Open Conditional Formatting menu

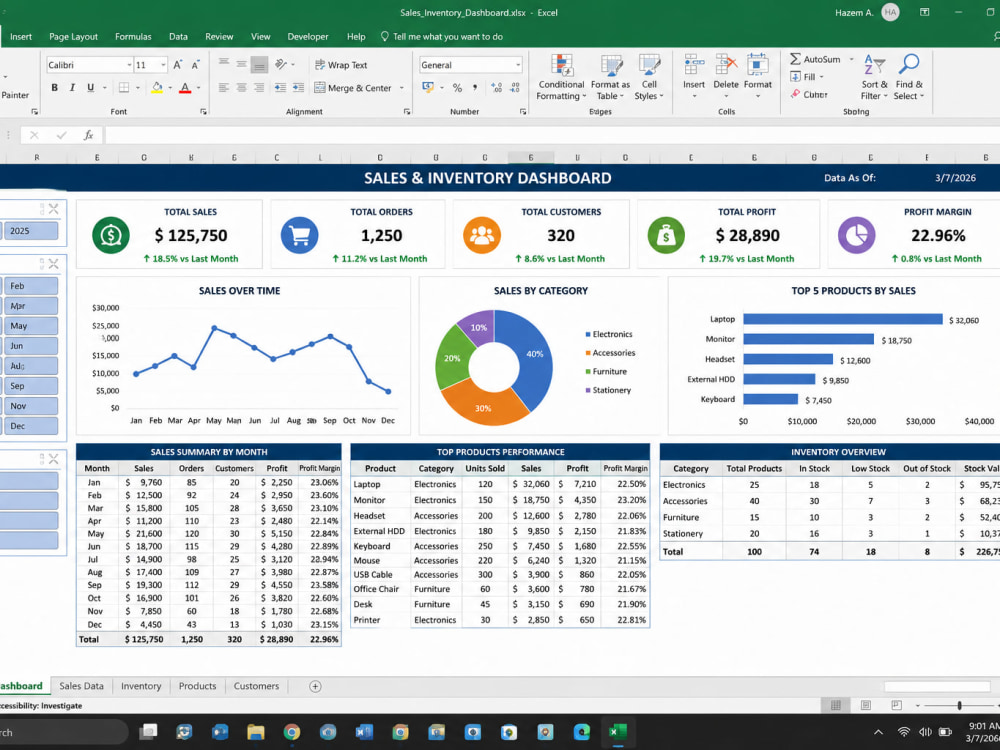point(561,77)
